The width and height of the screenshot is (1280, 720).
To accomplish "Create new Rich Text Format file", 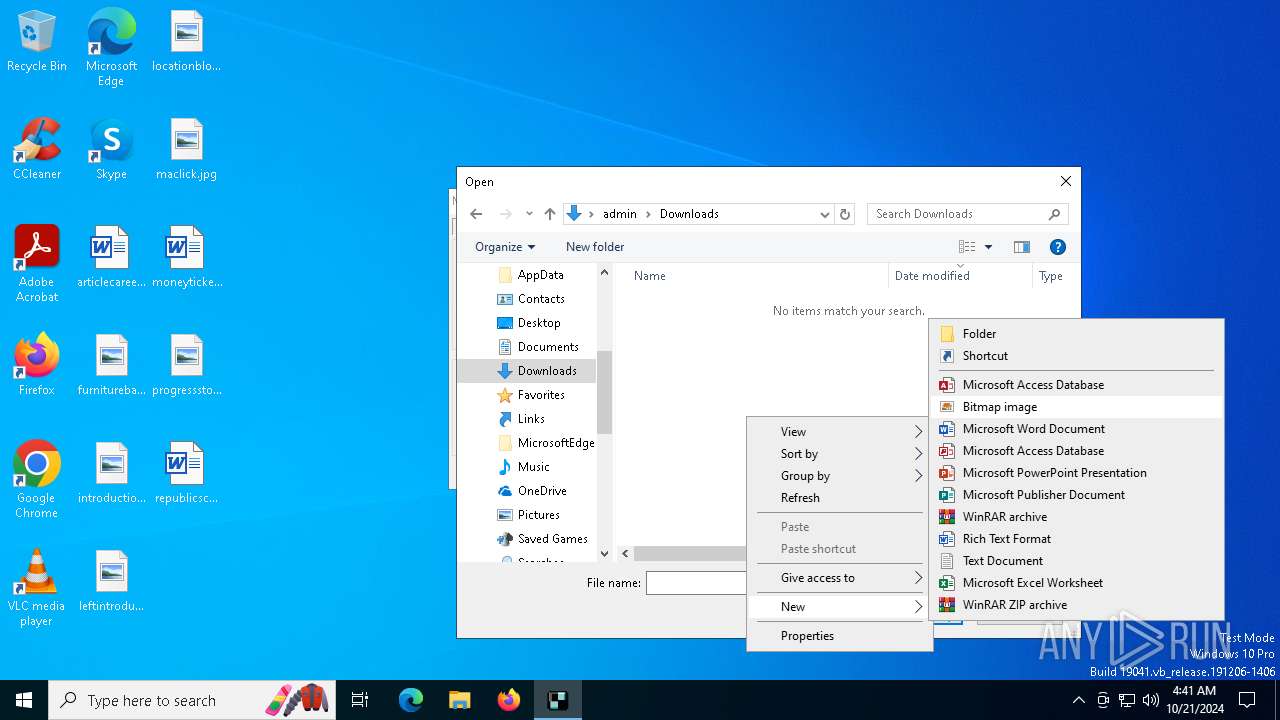I will tap(1076, 539).
